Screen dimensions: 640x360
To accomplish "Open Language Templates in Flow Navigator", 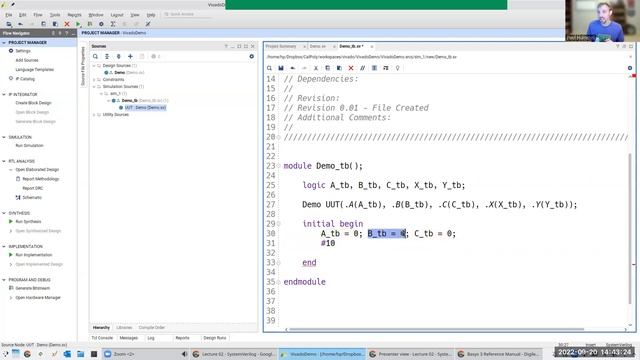I will tap(35, 70).
